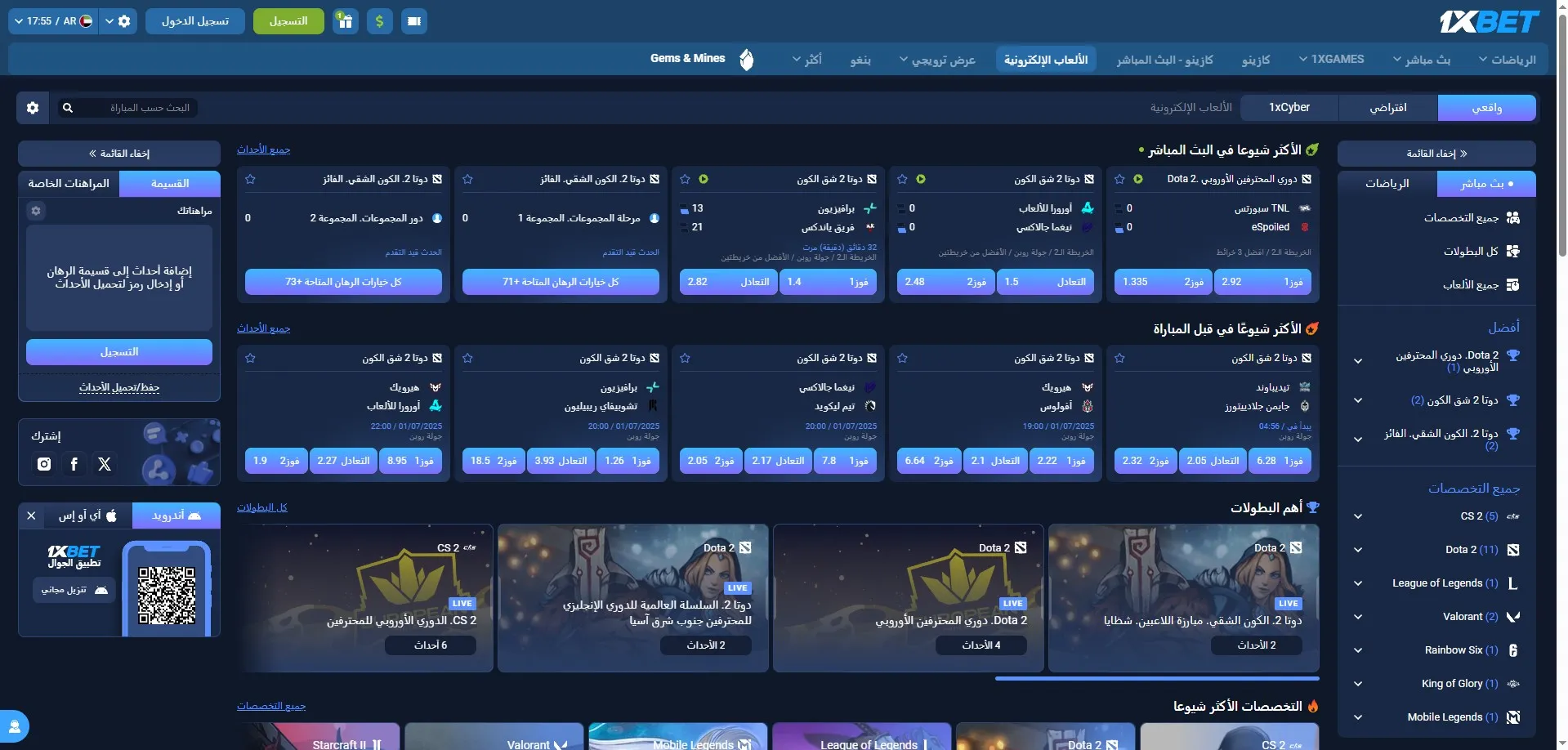Screen dimensions: 1568x750
Task: Switch to My Bets (المراهنات الخاصة) tab
Action: click(x=69, y=184)
